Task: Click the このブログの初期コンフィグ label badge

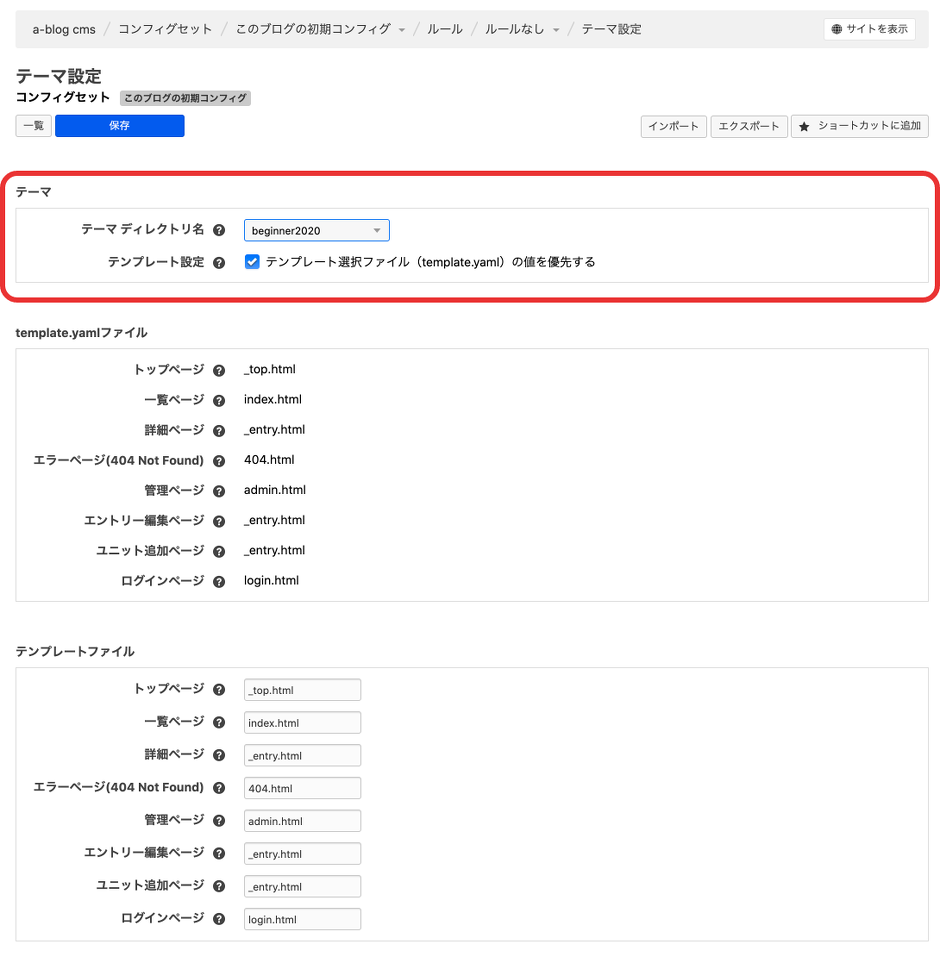Action: [184, 97]
